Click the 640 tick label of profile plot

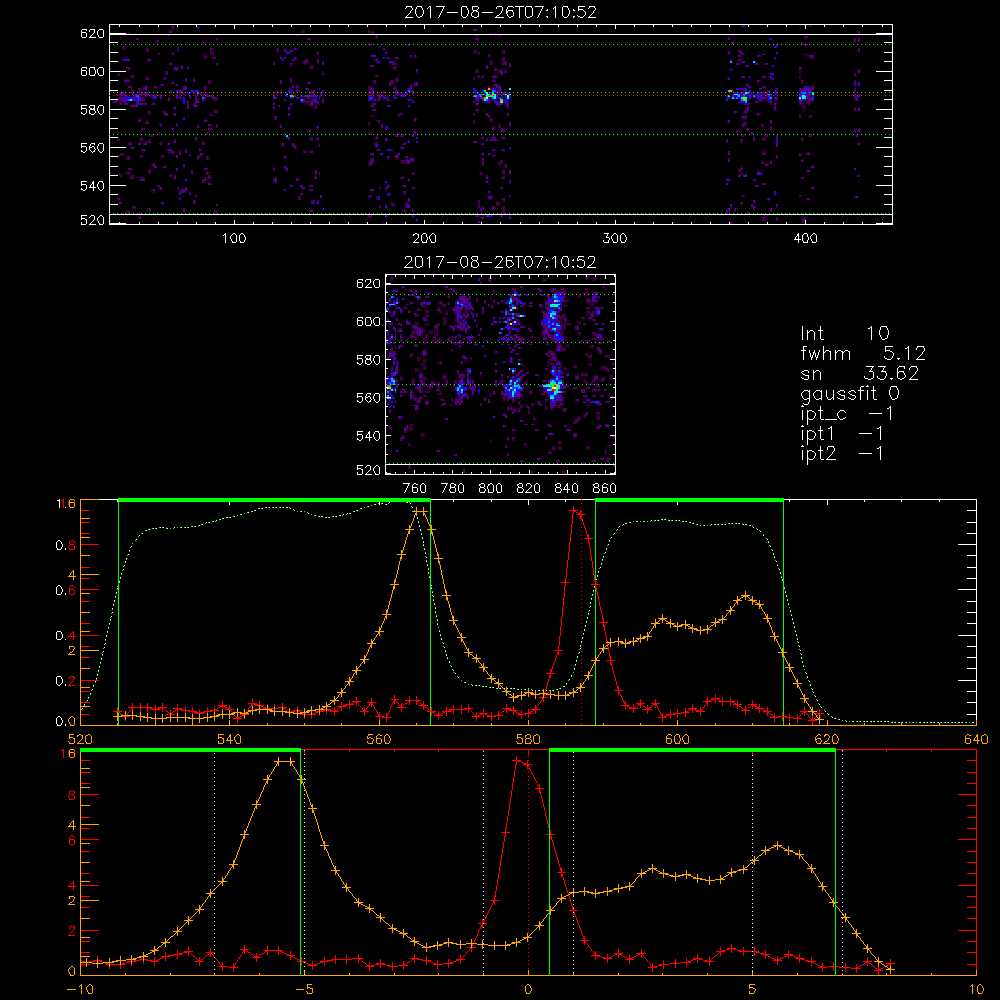976,739
